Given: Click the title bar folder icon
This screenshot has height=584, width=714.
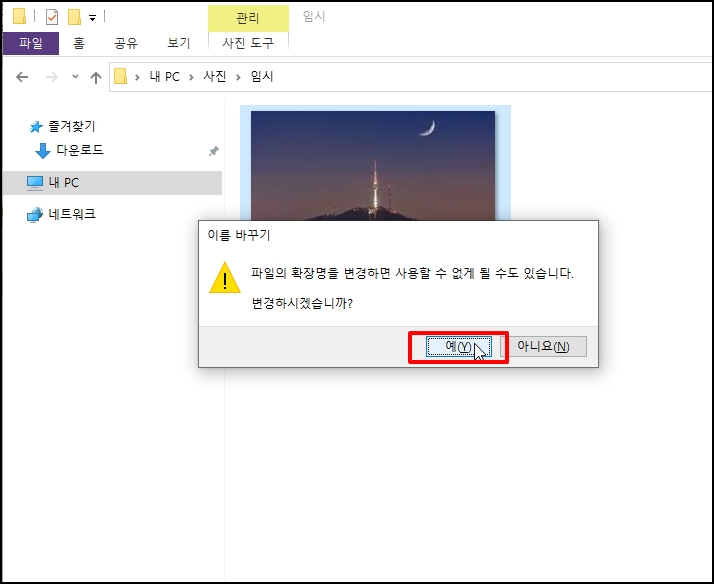Looking at the screenshot, I should pyautogui.click(x=20, y=16).
